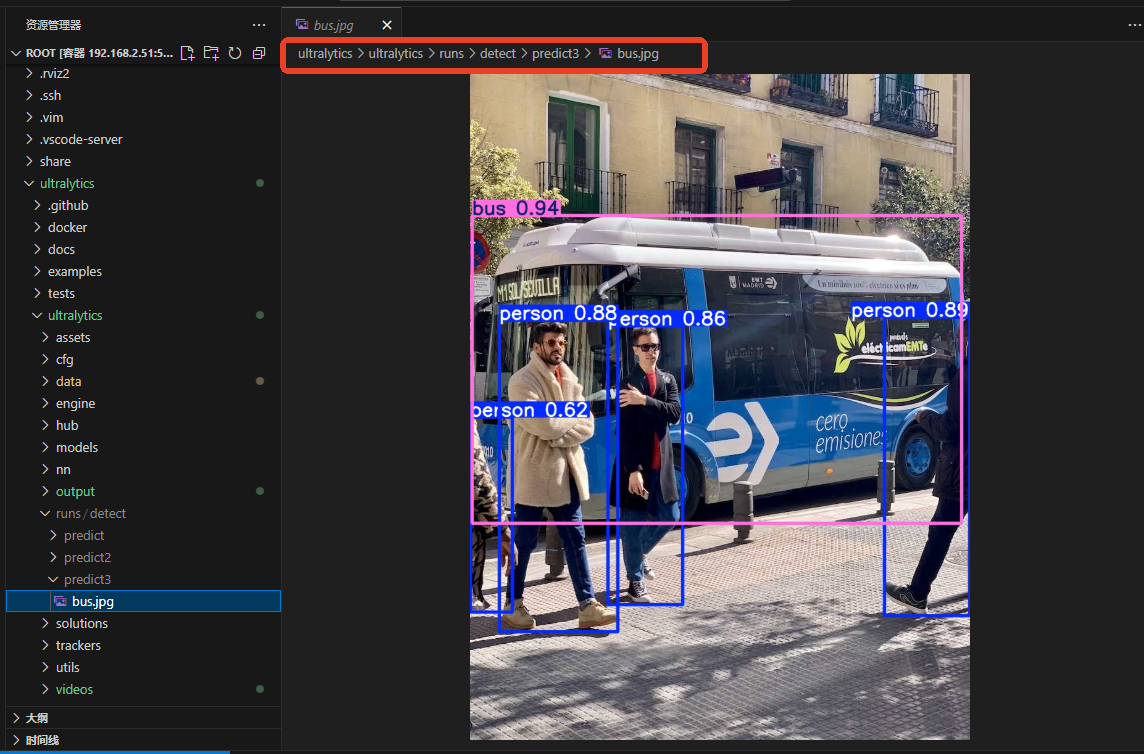Expand the 时间线 timeline section
Screen dimensions: 1144x754
tap(143, 739)
